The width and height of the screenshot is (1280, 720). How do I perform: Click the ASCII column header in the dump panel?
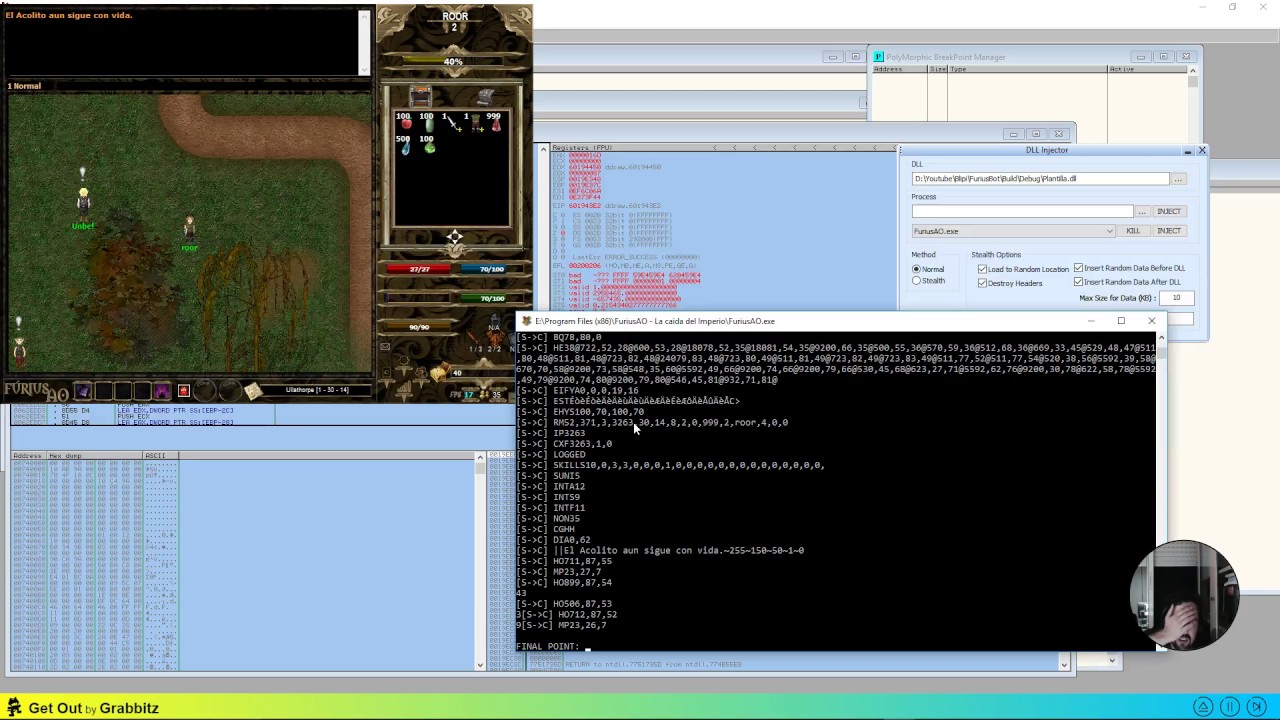pyautogui.click(x=161, y=456)
